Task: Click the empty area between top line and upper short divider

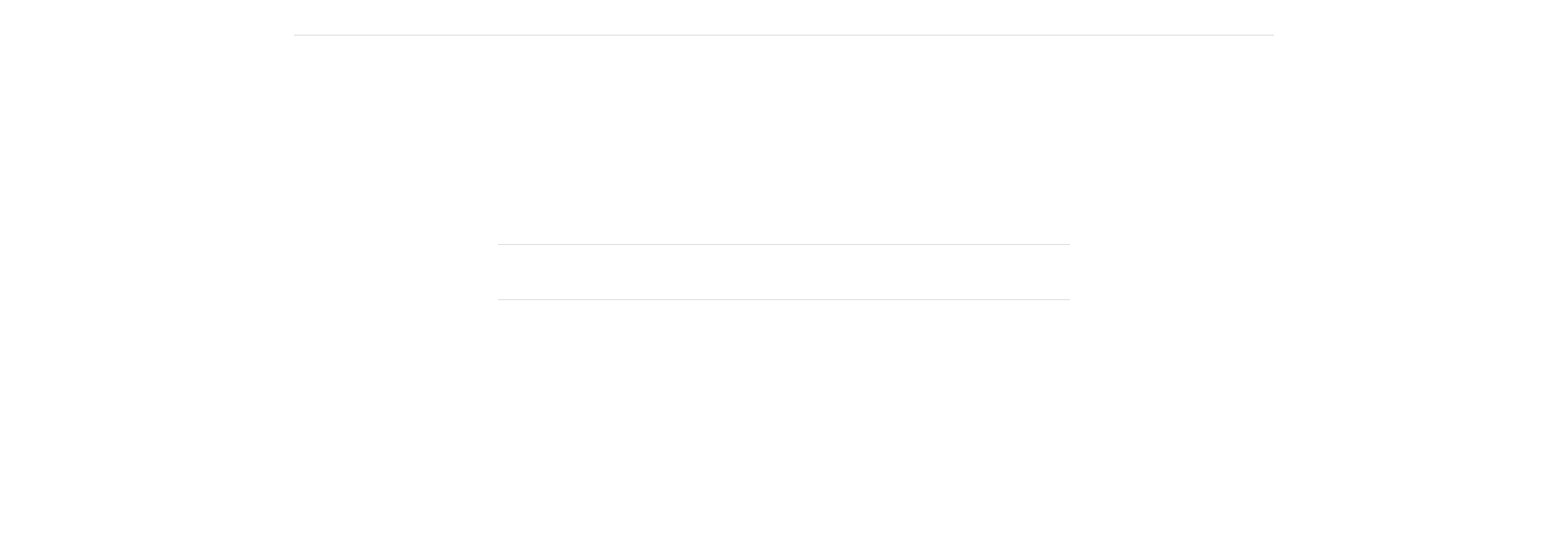Action: tap(784, 140)
